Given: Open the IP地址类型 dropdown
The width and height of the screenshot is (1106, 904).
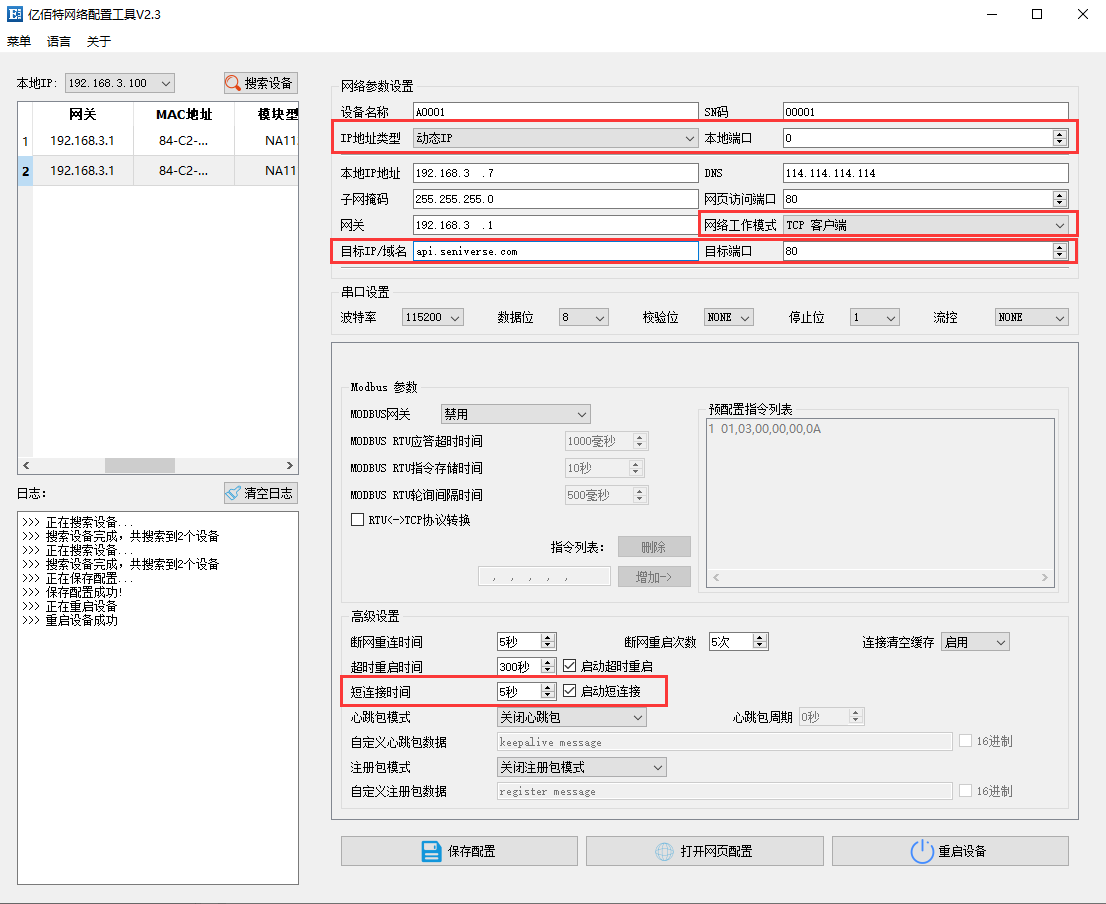Looking at the screenshot, I should point(555,138).
